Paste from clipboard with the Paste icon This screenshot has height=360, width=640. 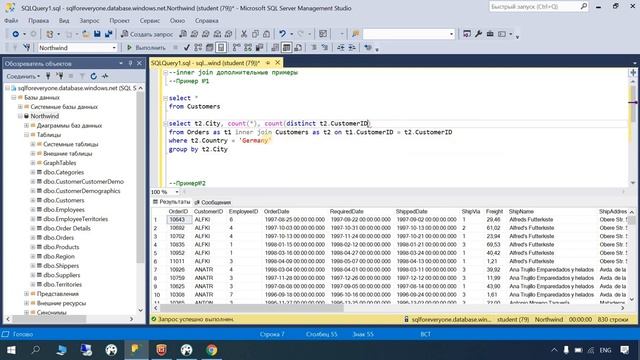[x=266, y=34]
